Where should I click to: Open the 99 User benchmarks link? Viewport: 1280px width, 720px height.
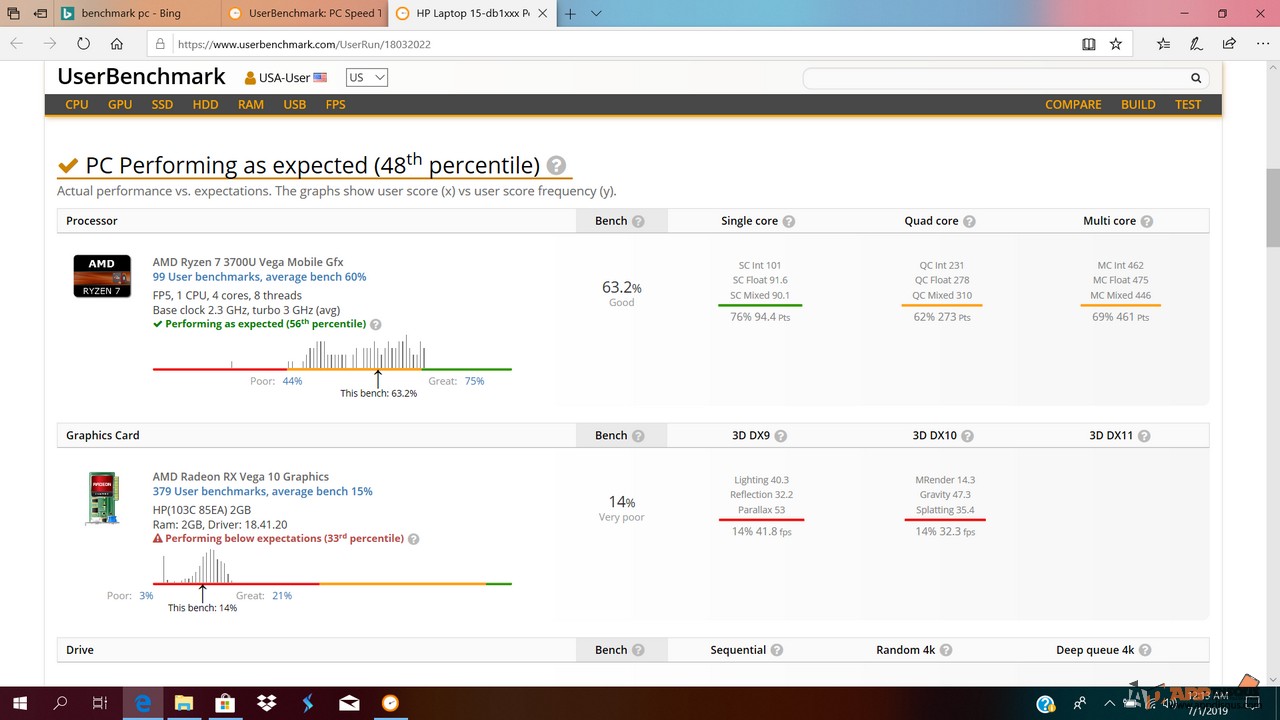pyautogui.click(x=259, y=277)
